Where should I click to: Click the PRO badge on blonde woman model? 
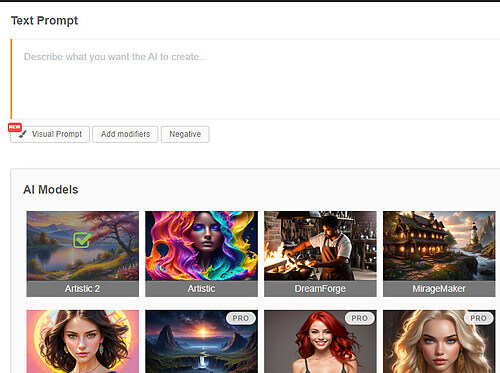tap(478, 318)
